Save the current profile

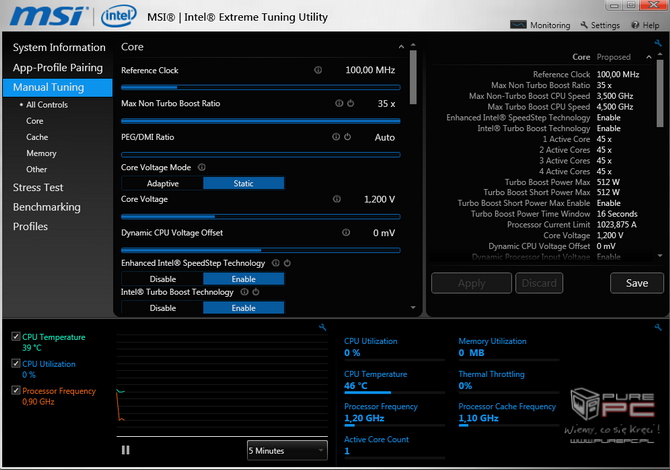637,283
